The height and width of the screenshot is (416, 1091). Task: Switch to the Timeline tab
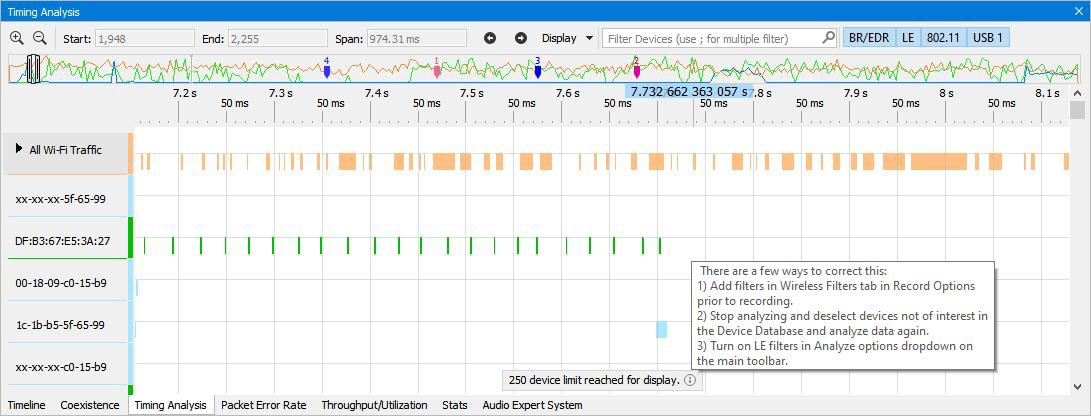point(26,405)
